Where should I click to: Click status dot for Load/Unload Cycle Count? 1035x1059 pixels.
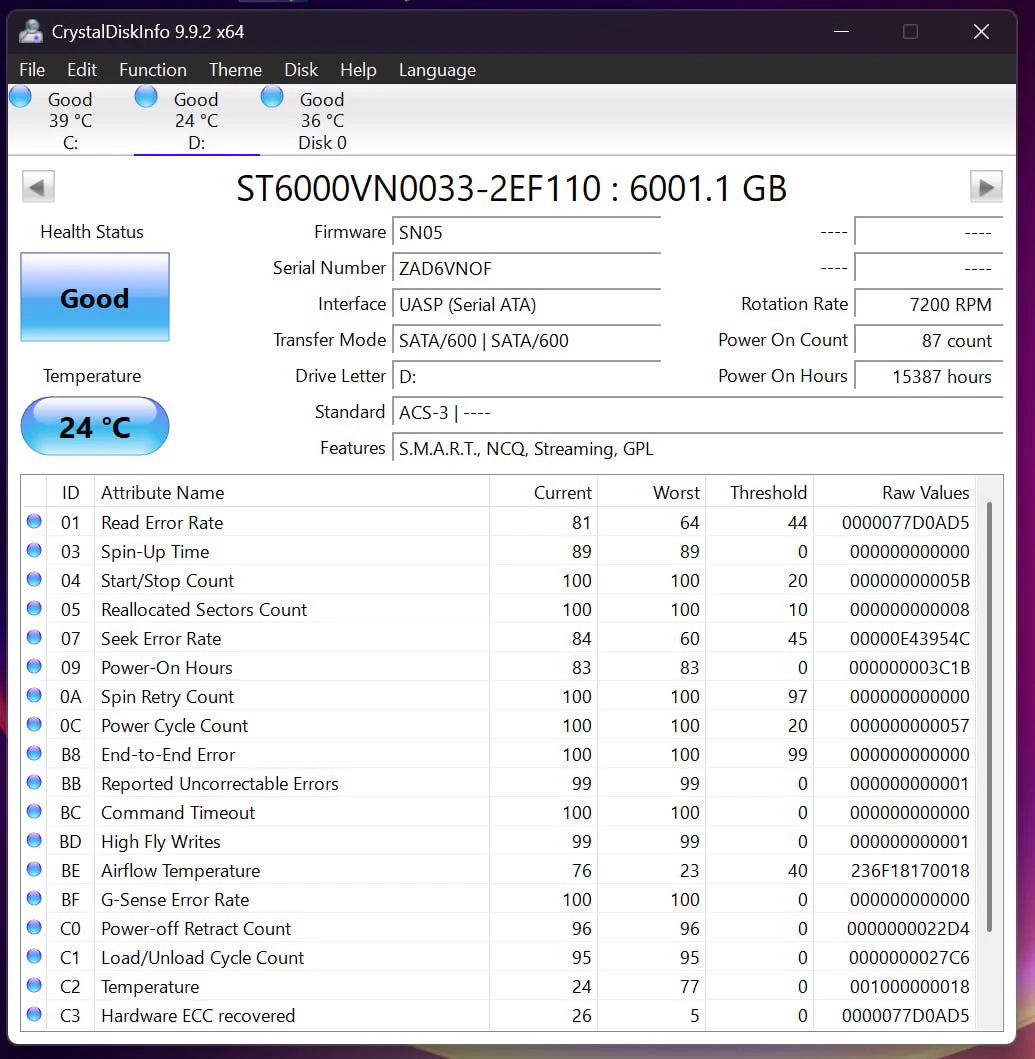[34, 957]
